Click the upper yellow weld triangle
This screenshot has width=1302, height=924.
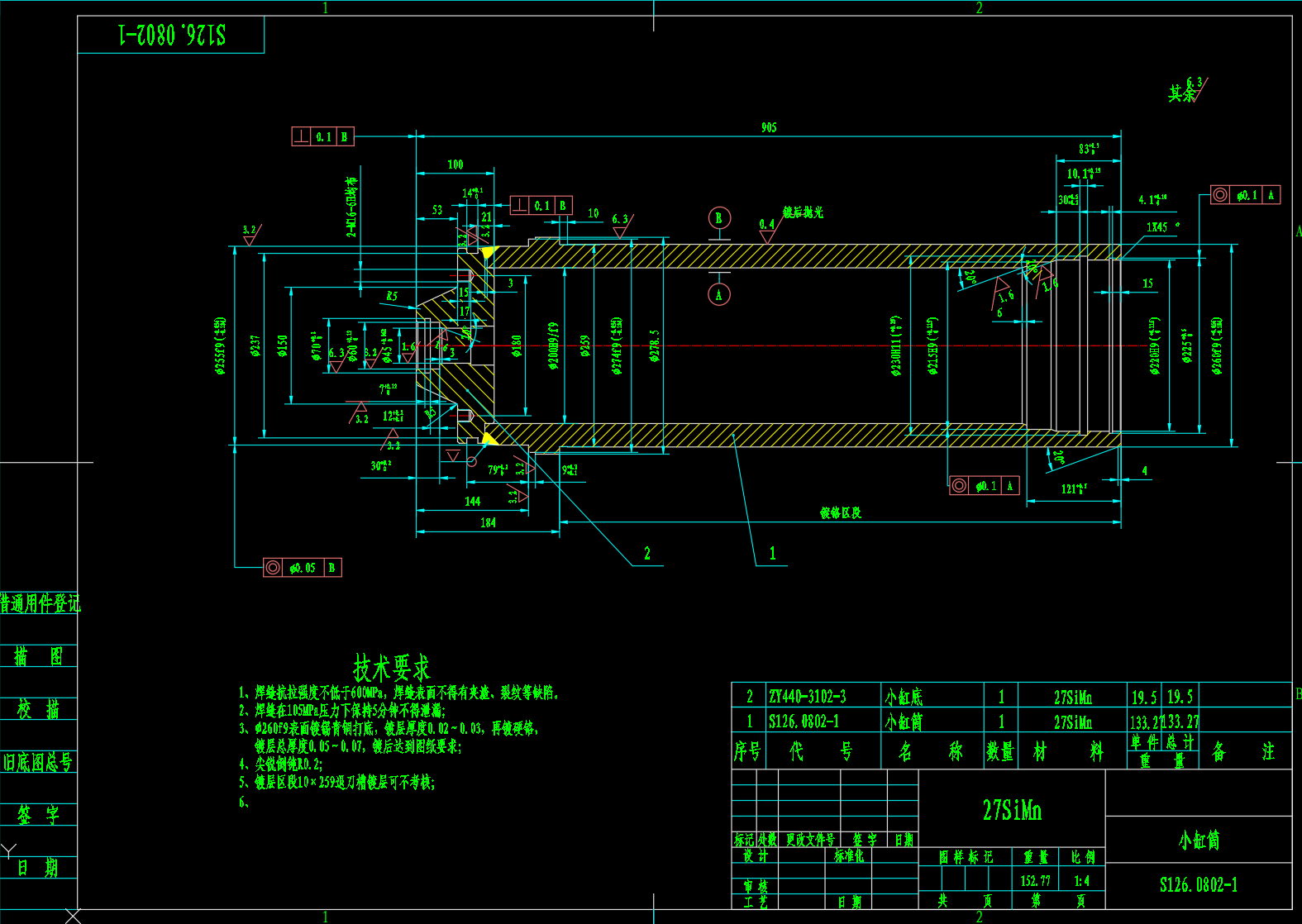(x=489, y=252)
